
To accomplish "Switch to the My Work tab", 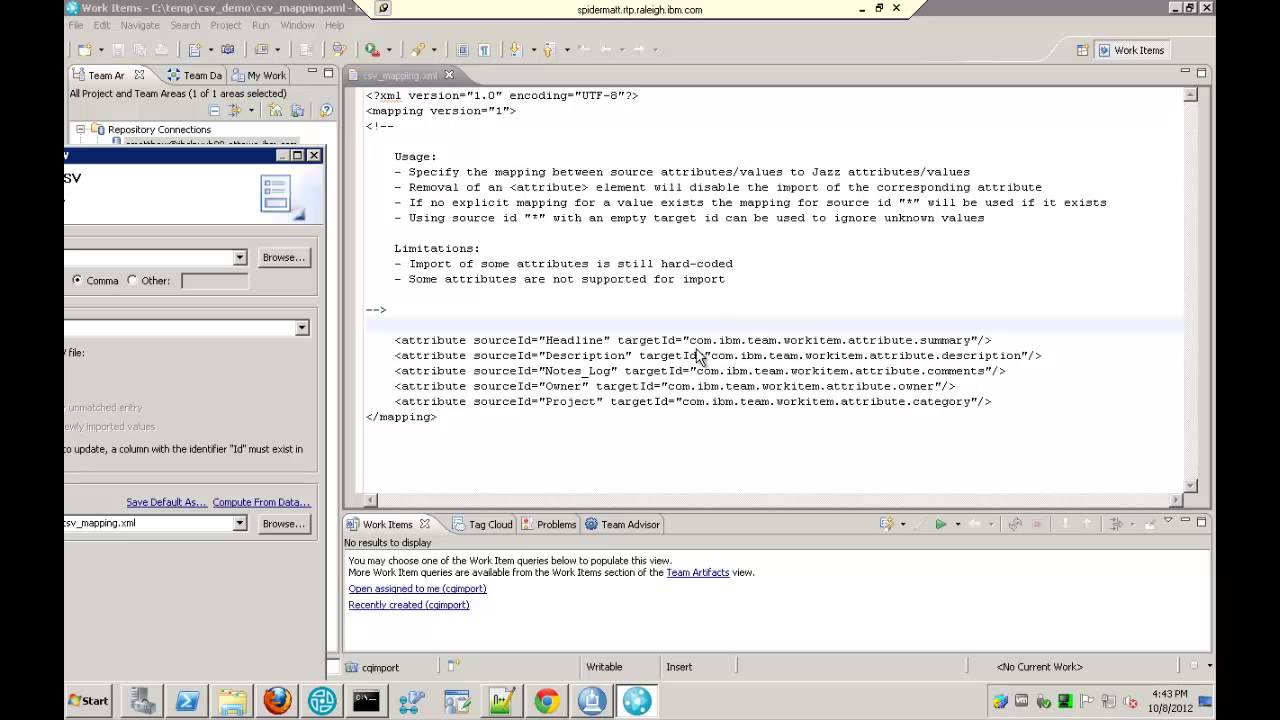I will [x=259, y=75].
